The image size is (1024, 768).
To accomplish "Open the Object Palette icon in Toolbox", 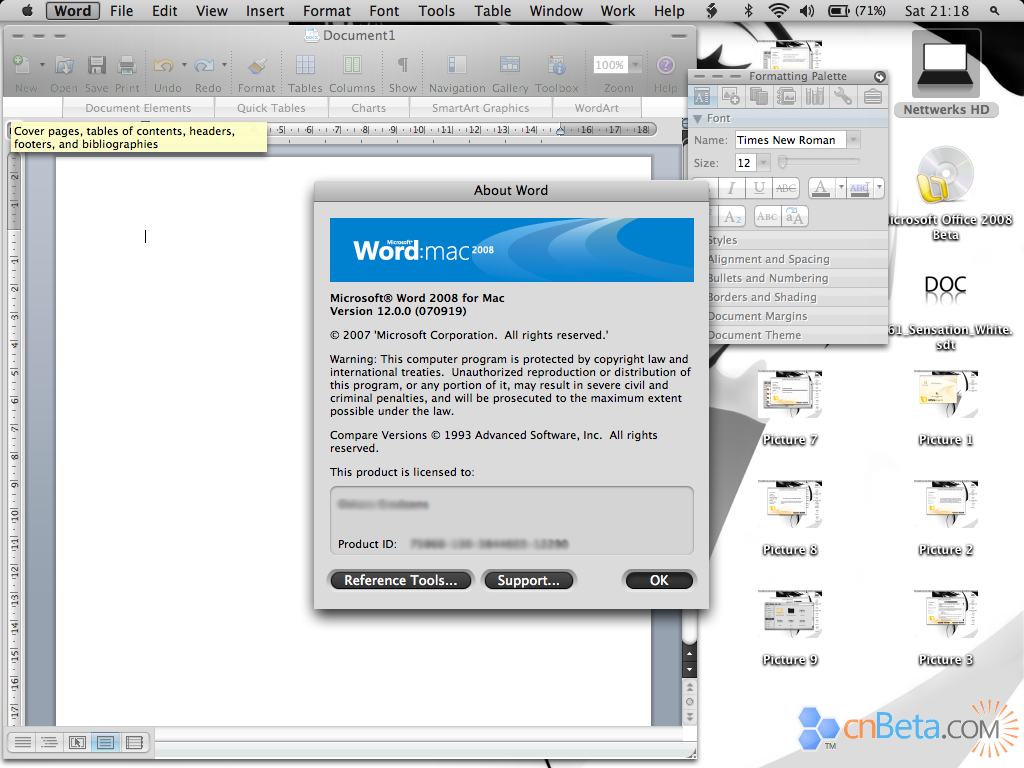I will tap(730, 97).
